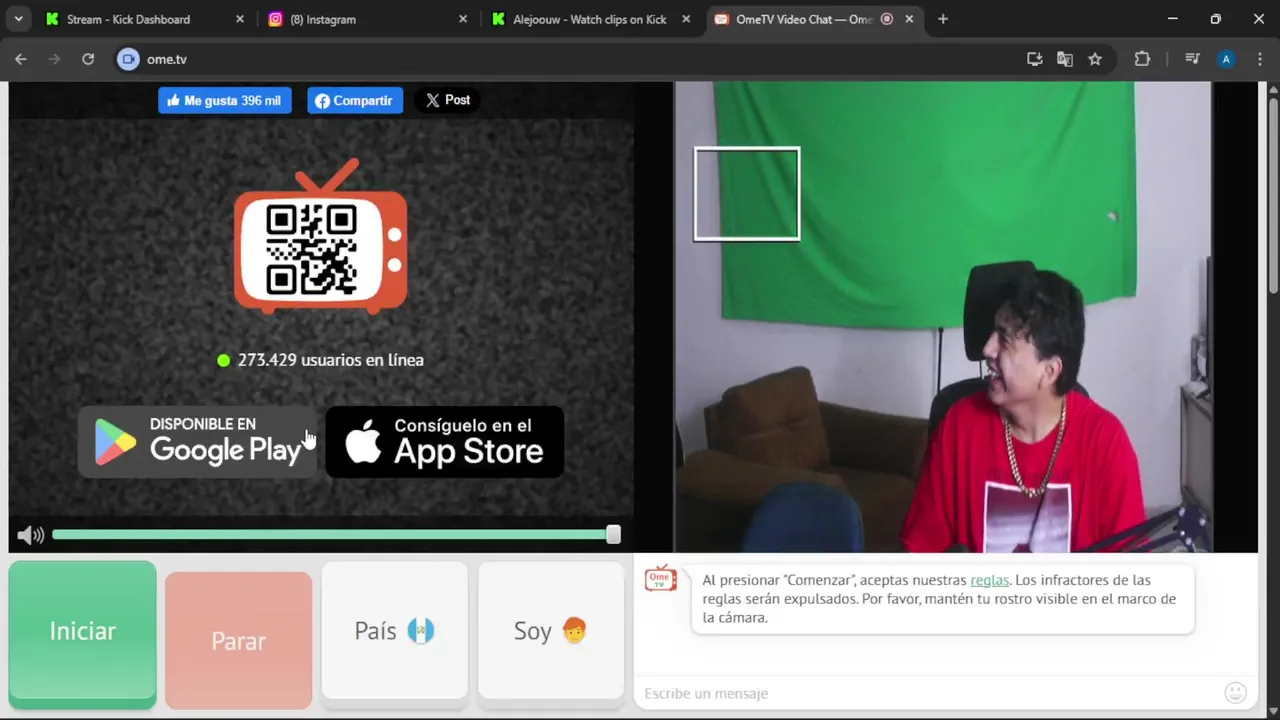Click the volume slider handle

[613, 535]
